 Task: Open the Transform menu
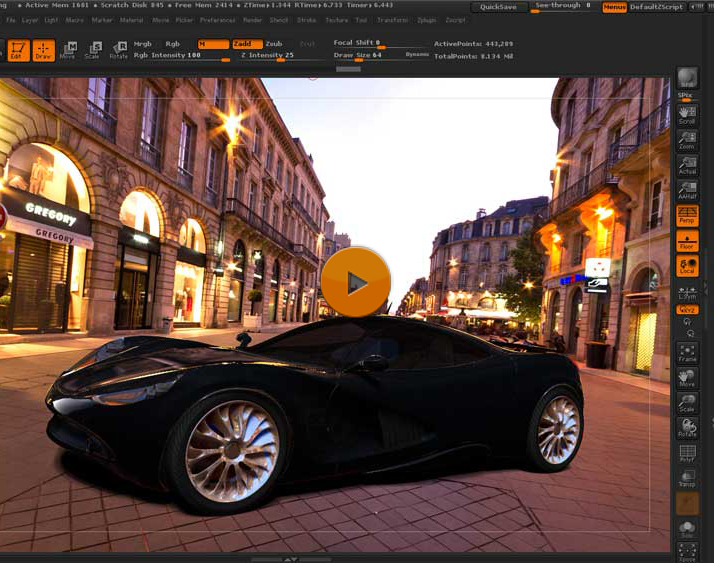(392, 20)
